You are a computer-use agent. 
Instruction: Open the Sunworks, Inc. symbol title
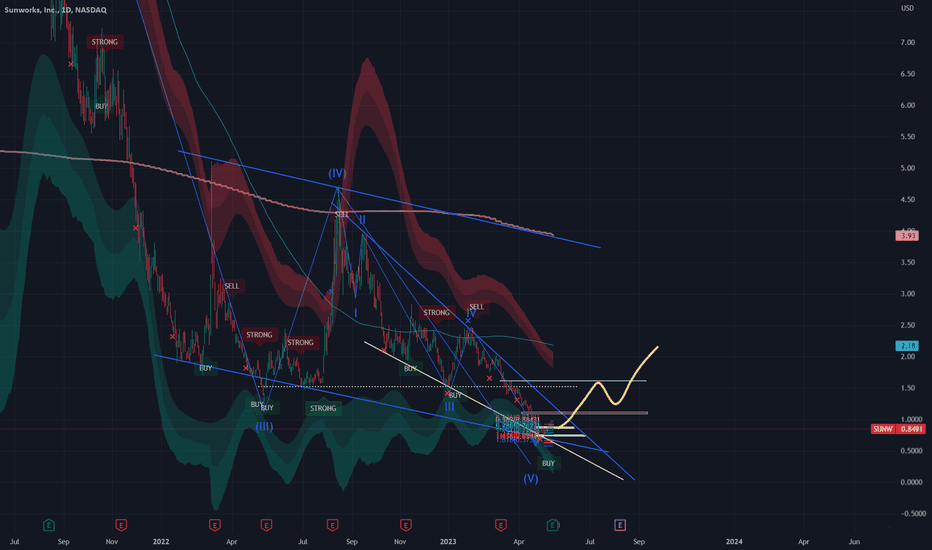[x=56, y=10]
